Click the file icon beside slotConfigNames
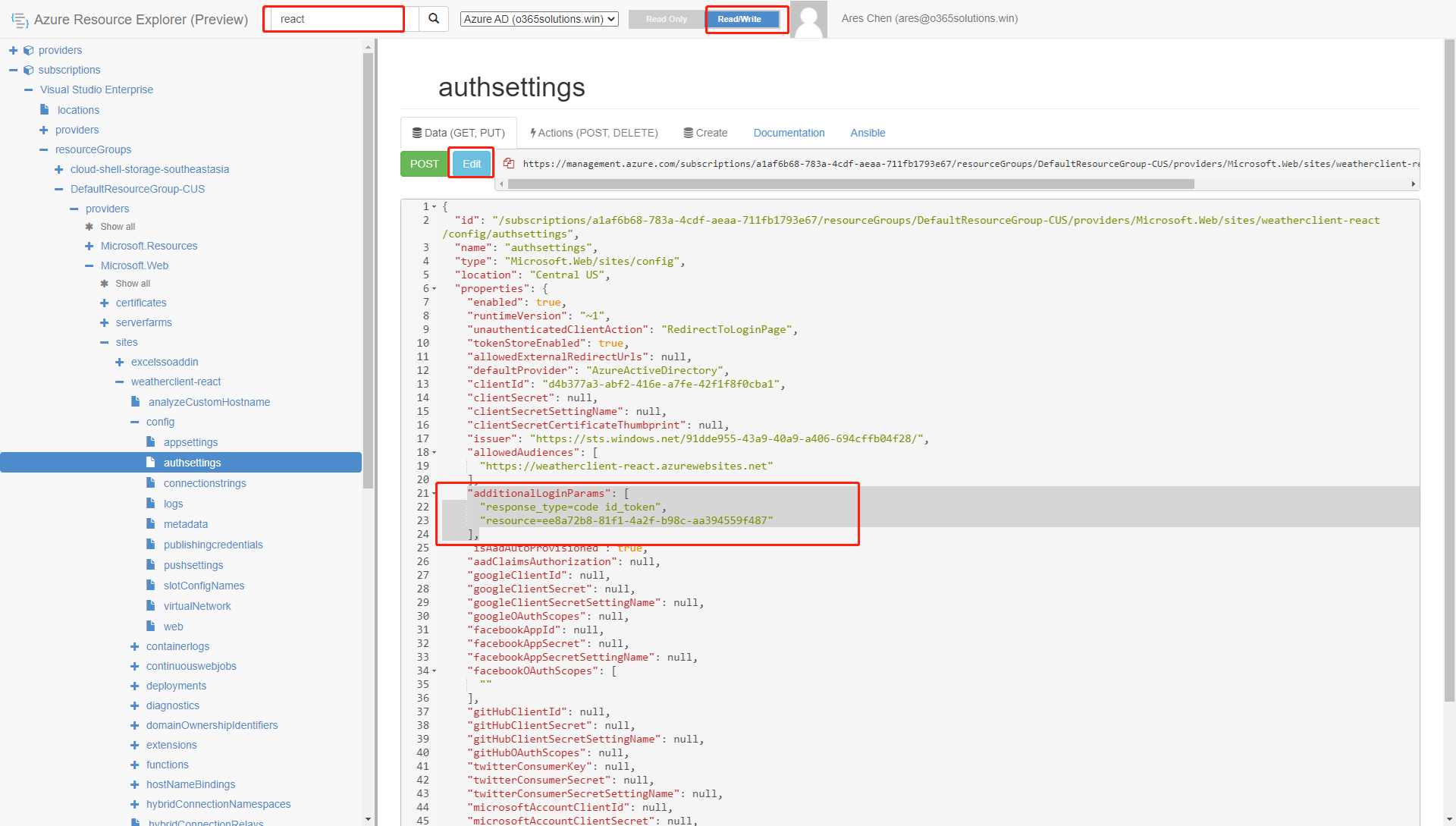The width and height of the screenshot is (1456, 826). pyautogui.click(x=151, y=585)
